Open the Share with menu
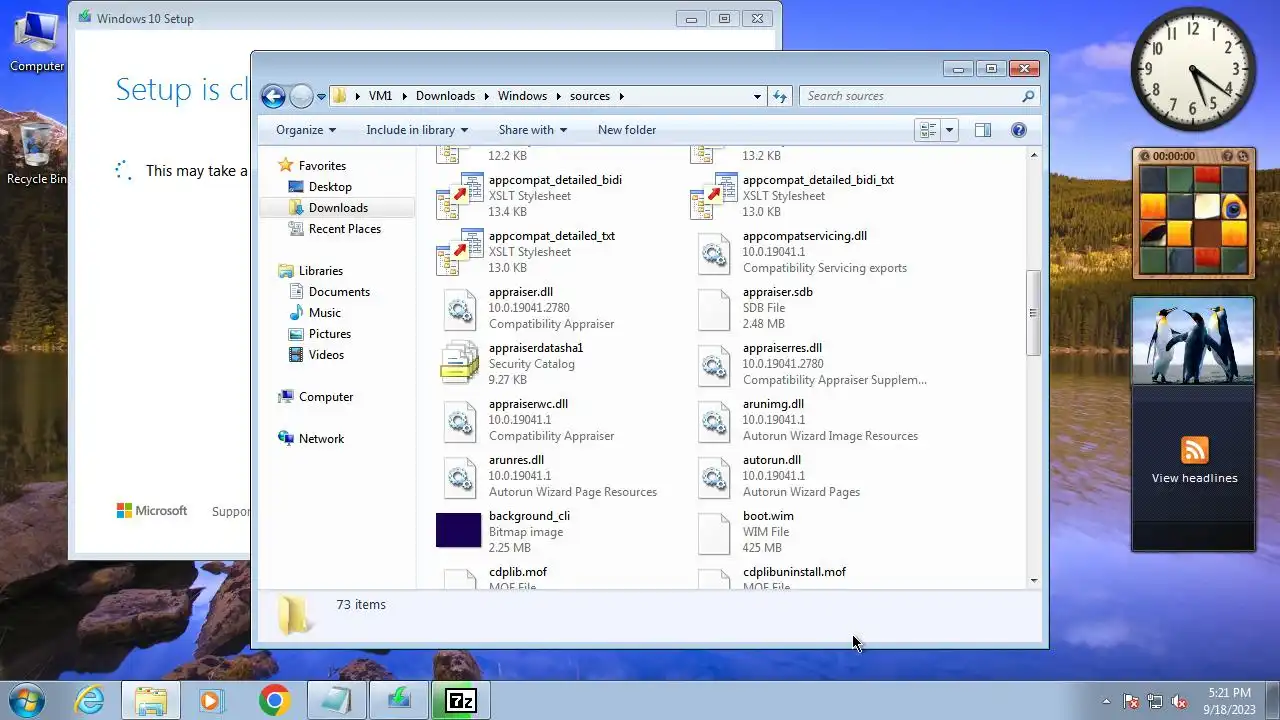1280x720 pixels. coord(533,130)
